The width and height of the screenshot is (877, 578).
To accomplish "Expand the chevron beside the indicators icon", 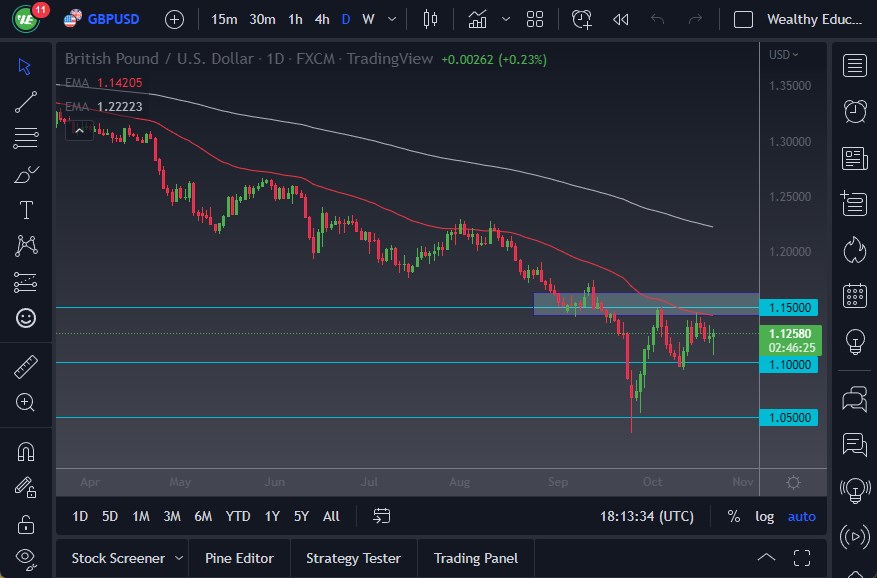I will point(505,19).
